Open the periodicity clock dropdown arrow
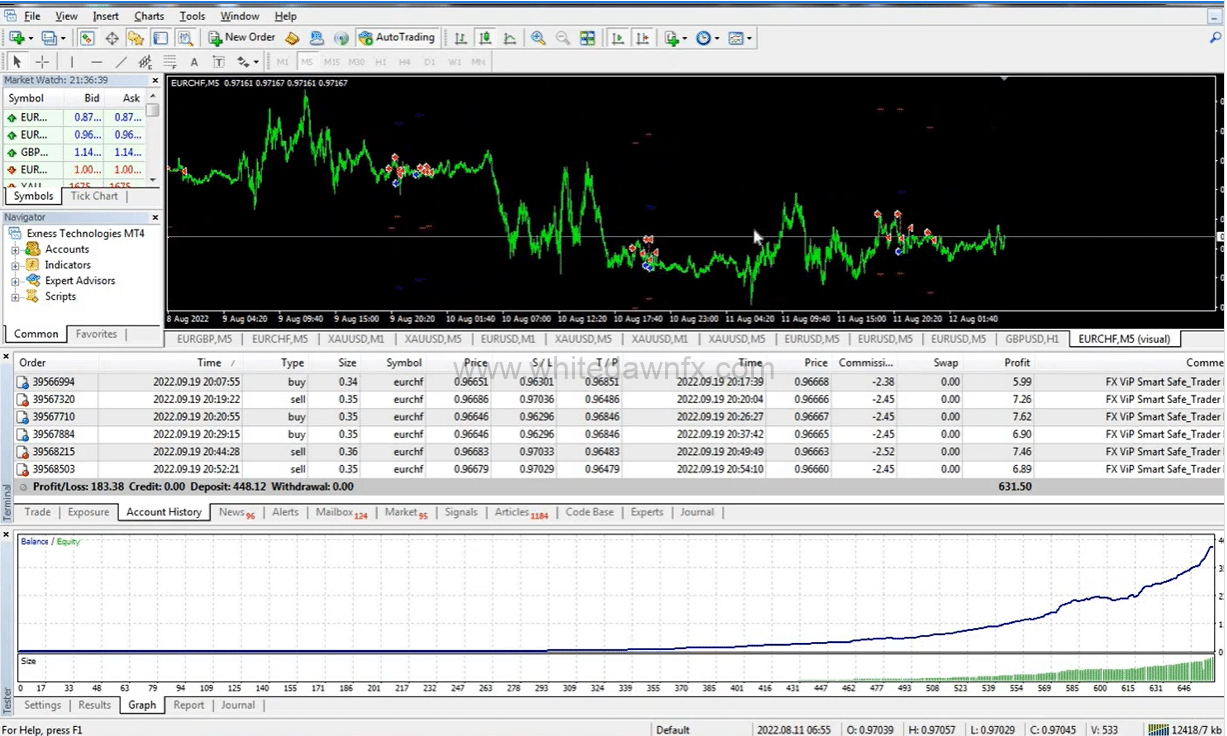Image resolution: width=1227 pixels, height=736 pixels. 717,39
